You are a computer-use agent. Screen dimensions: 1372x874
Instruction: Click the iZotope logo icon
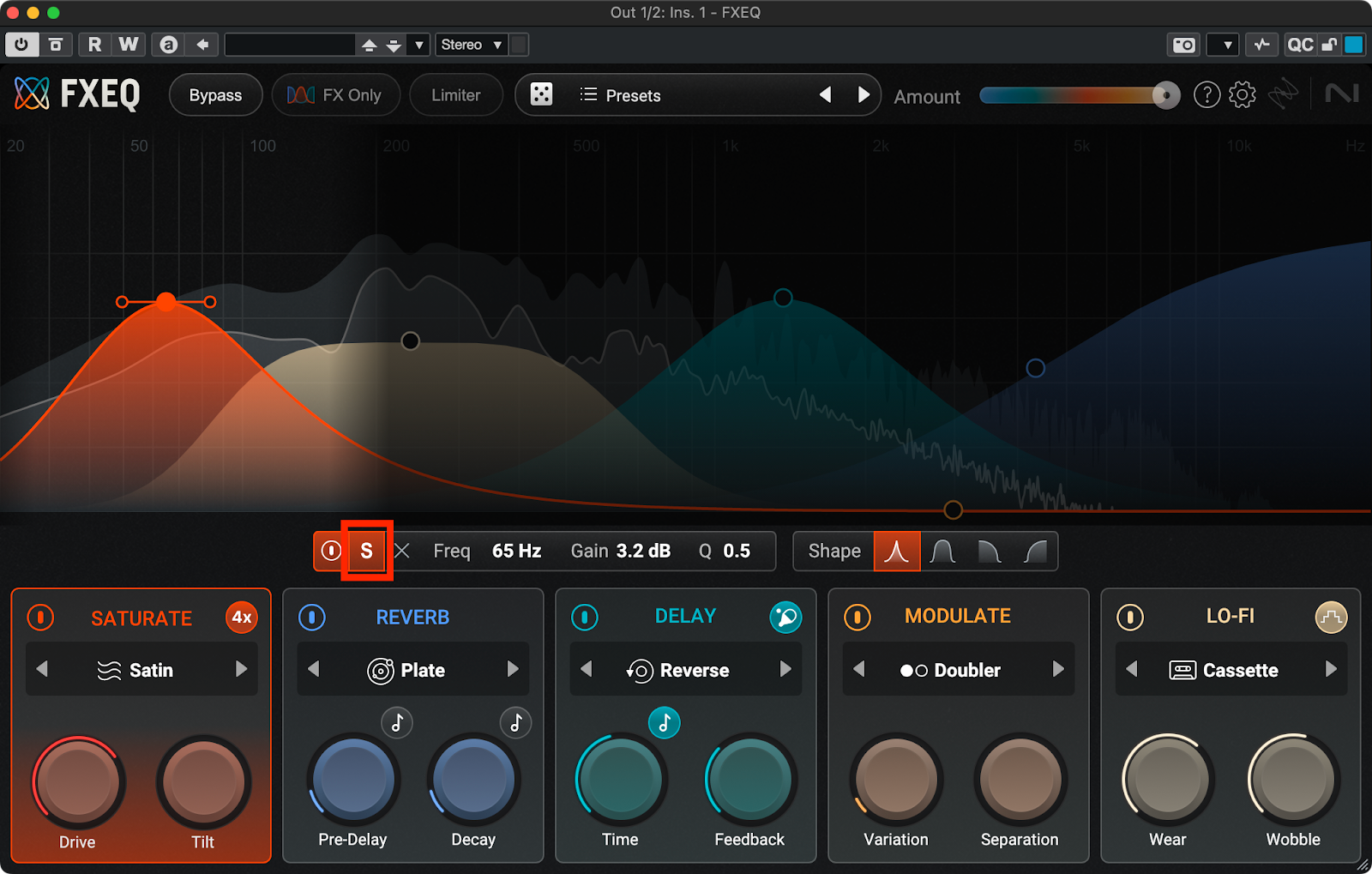point(1283,94)
